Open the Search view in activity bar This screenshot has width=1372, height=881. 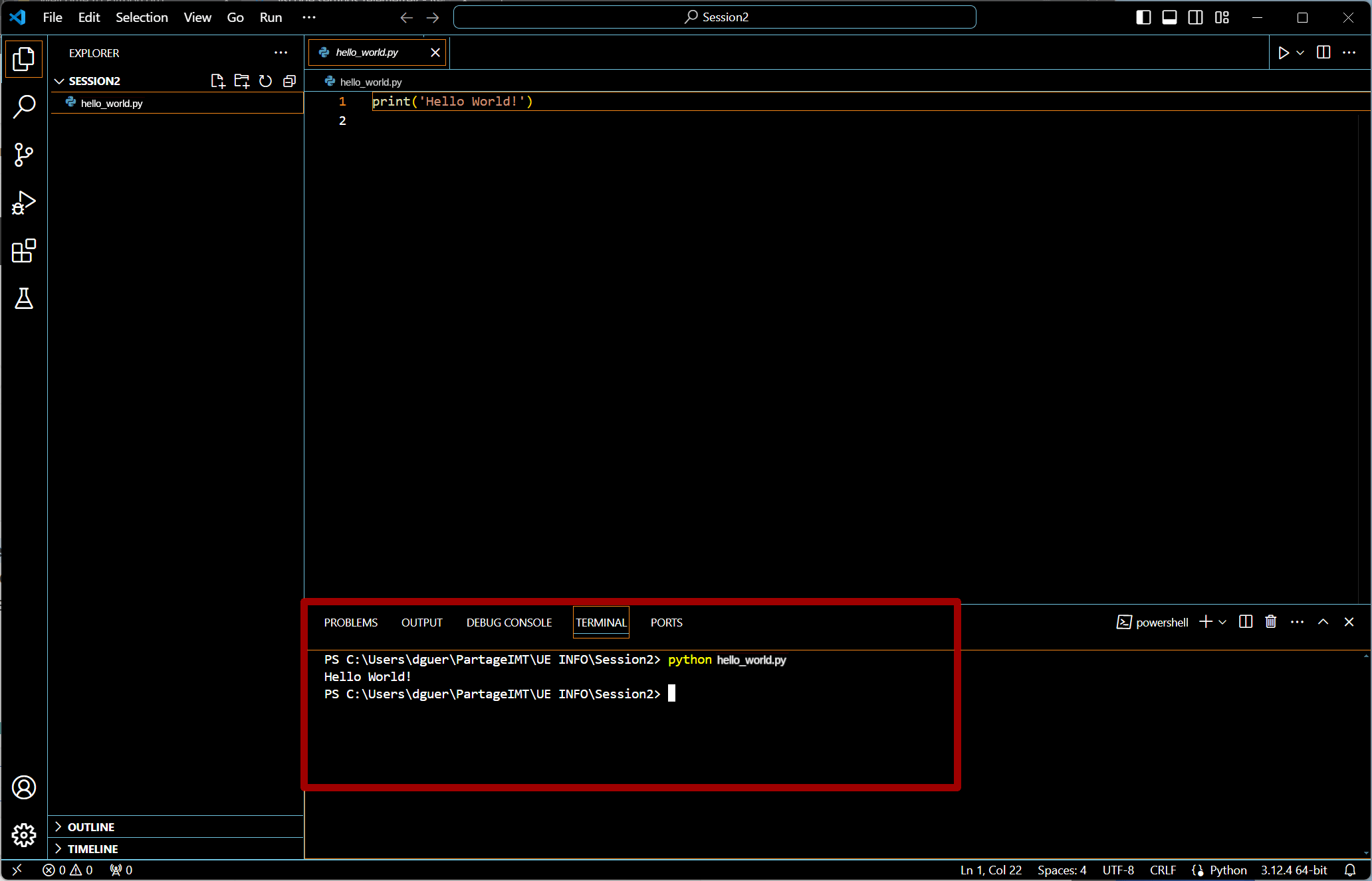click(24, 106)
